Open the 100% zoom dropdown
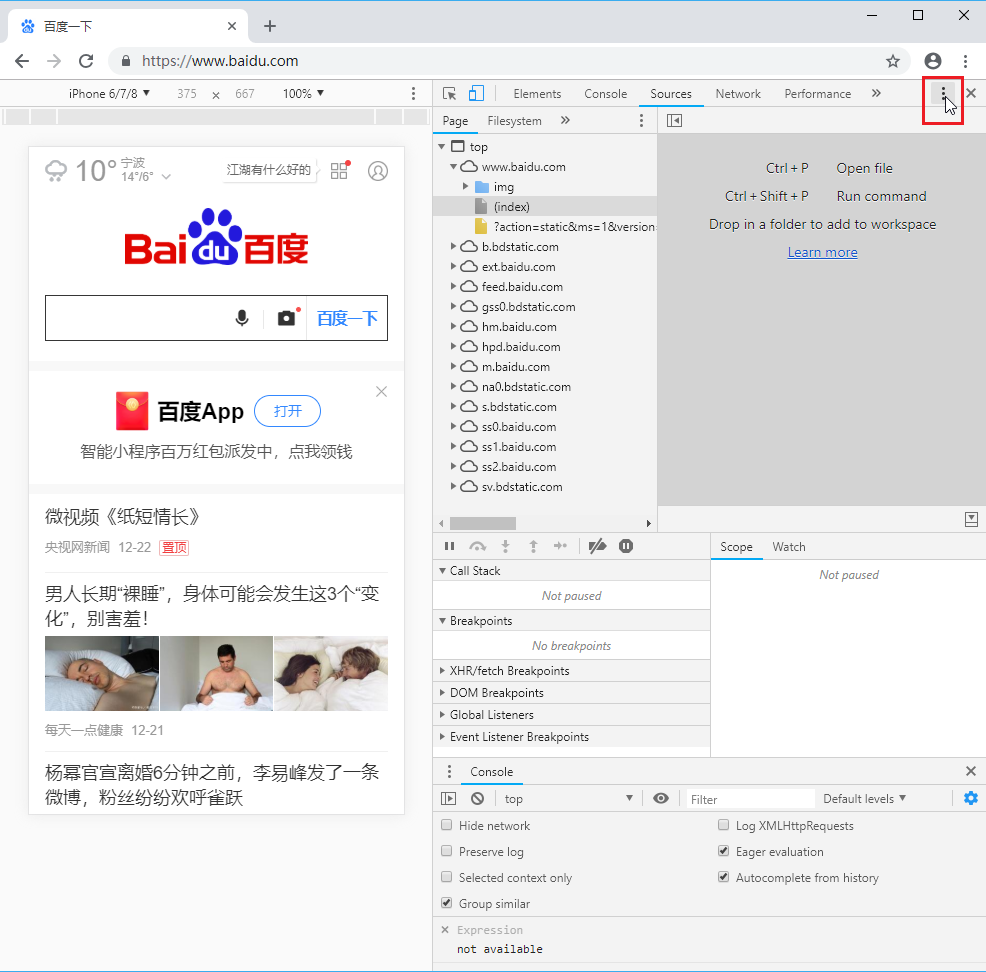This screenshot has height=972, width=986. click(303, 94)
